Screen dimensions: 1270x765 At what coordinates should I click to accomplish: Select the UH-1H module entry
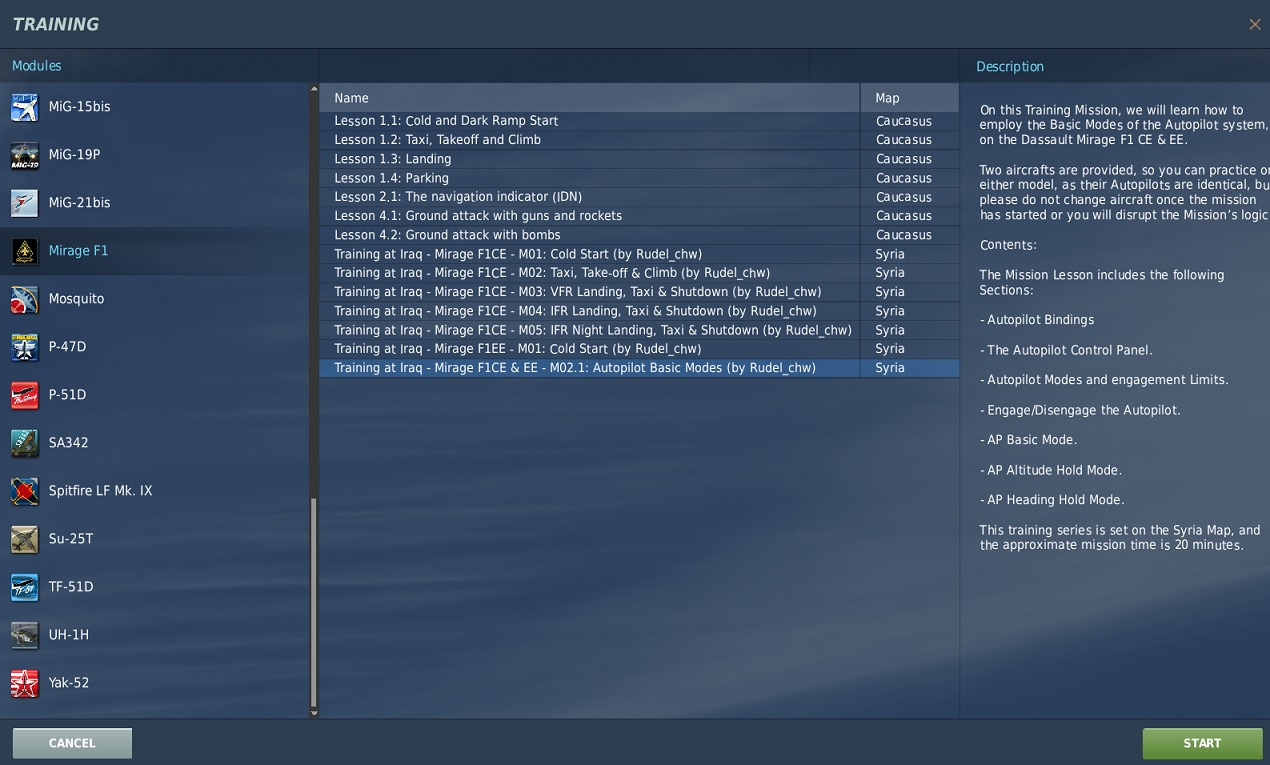pos(68,635)
